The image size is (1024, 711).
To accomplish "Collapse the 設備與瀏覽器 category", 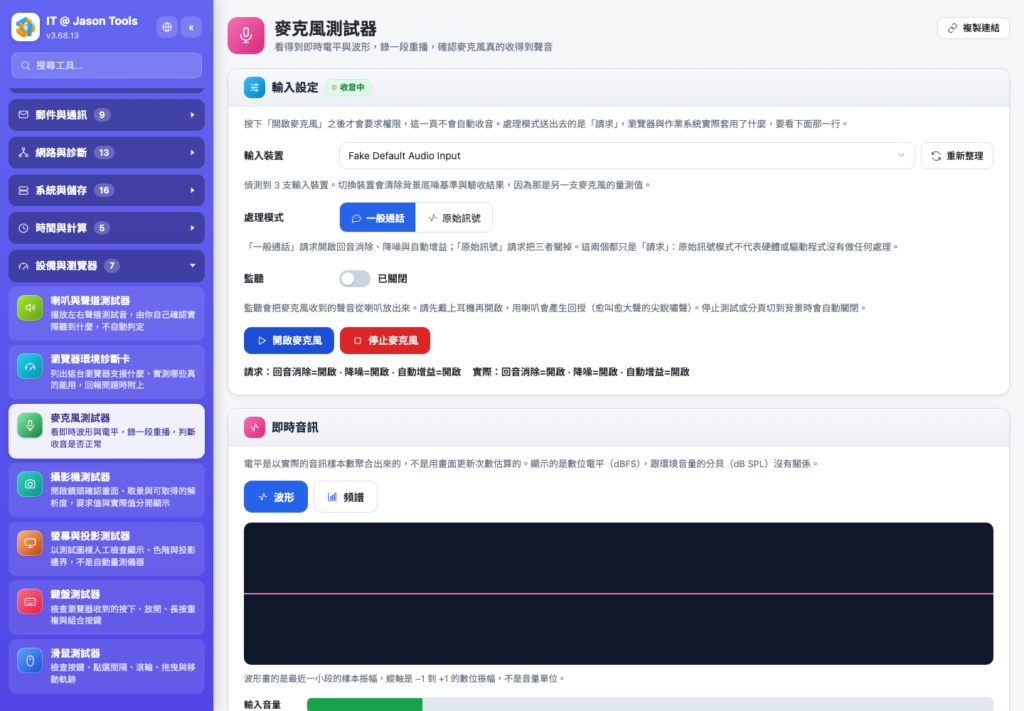I will tap(106, 266).
